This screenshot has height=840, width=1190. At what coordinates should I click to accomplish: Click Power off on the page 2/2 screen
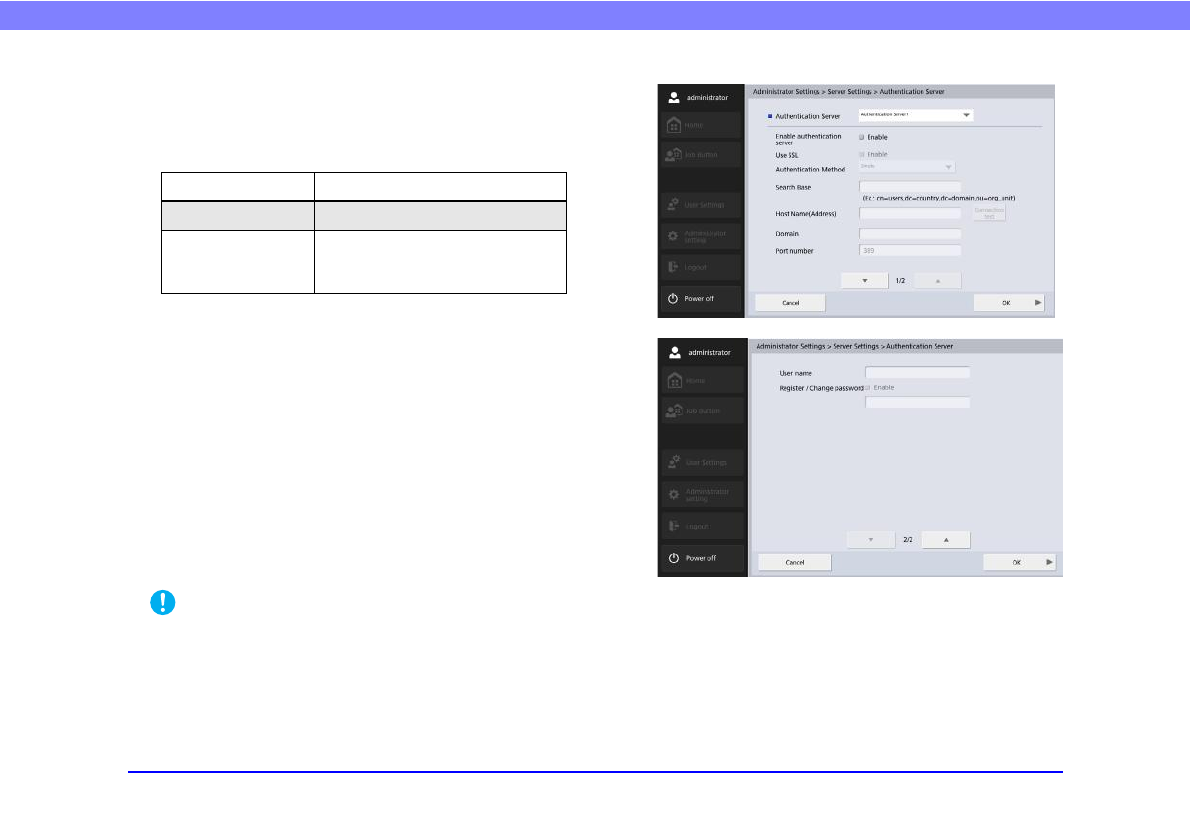[x=701, y=558]
